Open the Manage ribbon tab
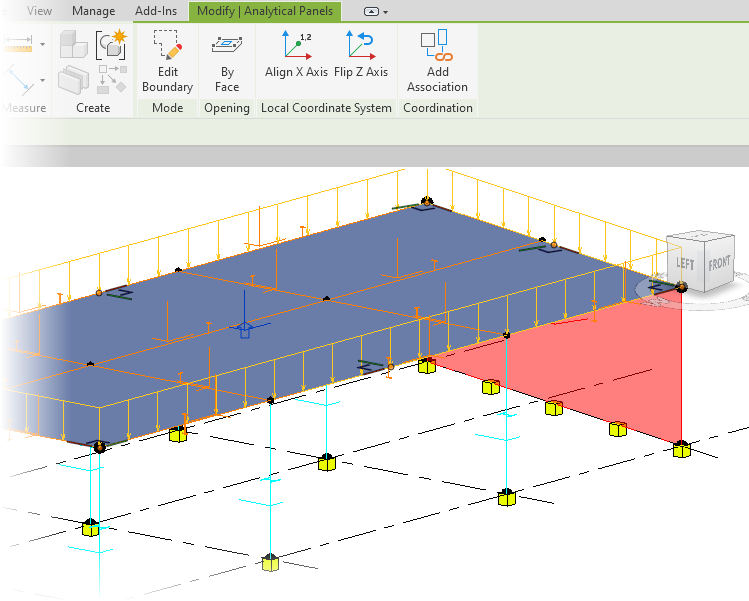Screen dimensions: 749x601 (93, 11)
